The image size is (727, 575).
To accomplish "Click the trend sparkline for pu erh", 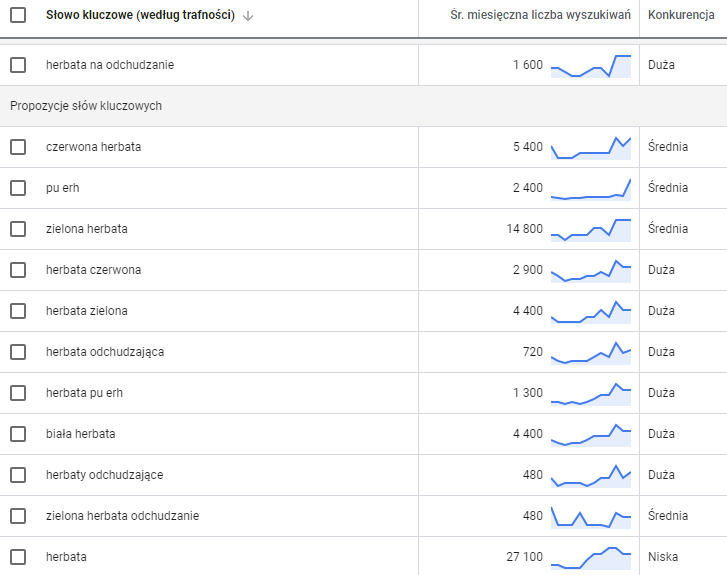I will [x=591, y=188].
